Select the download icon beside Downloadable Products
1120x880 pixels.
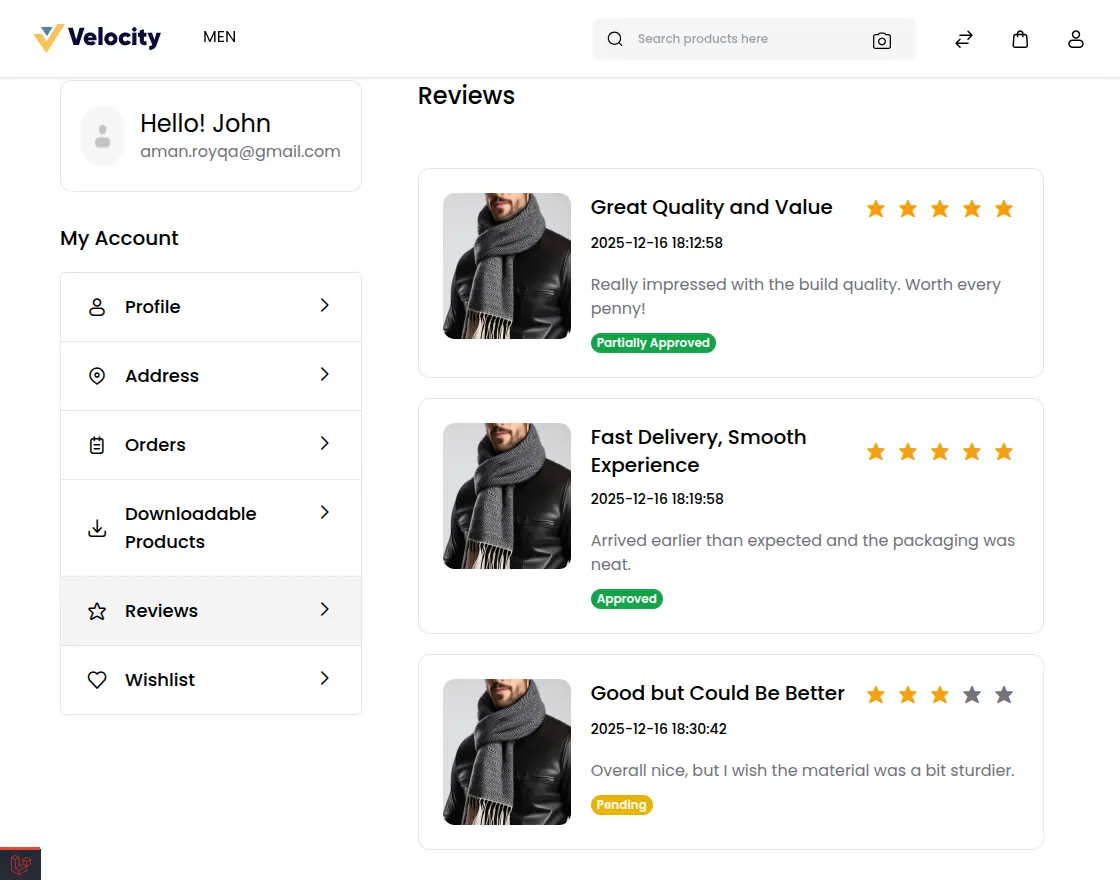pos(96,527)
